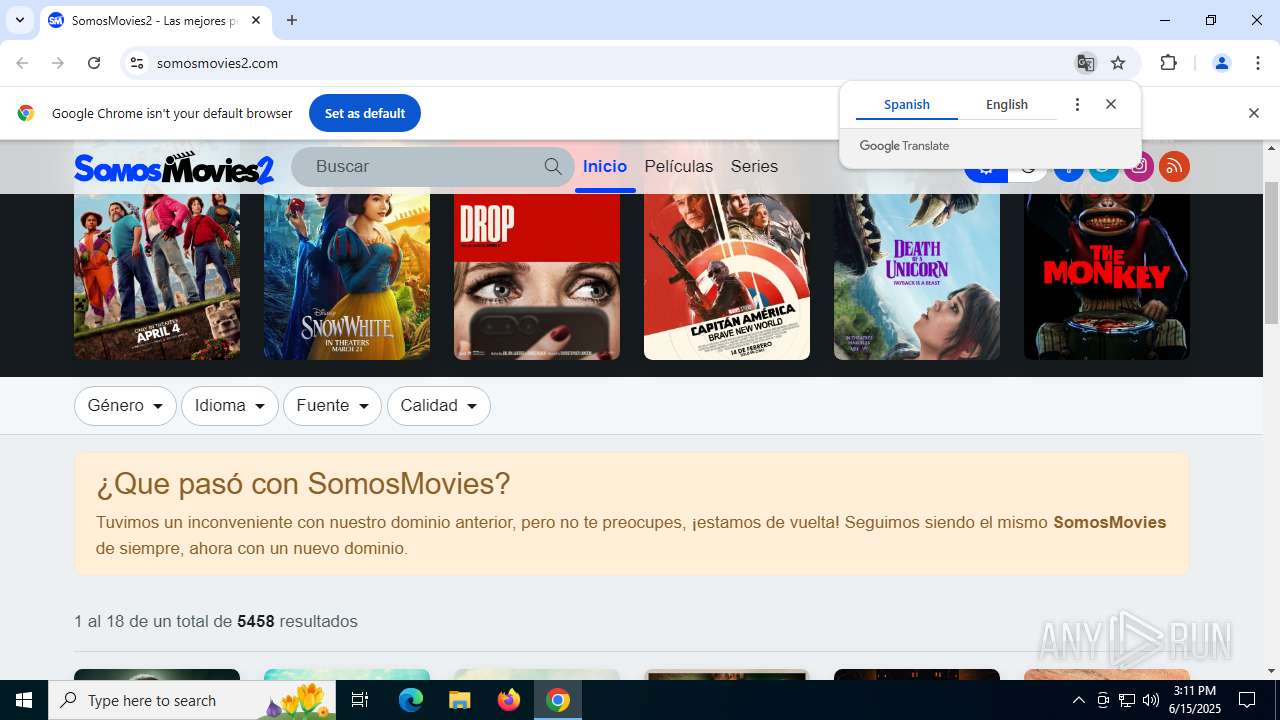
Task: Open tab search chevron at top-left
Action: click(19, 20)
